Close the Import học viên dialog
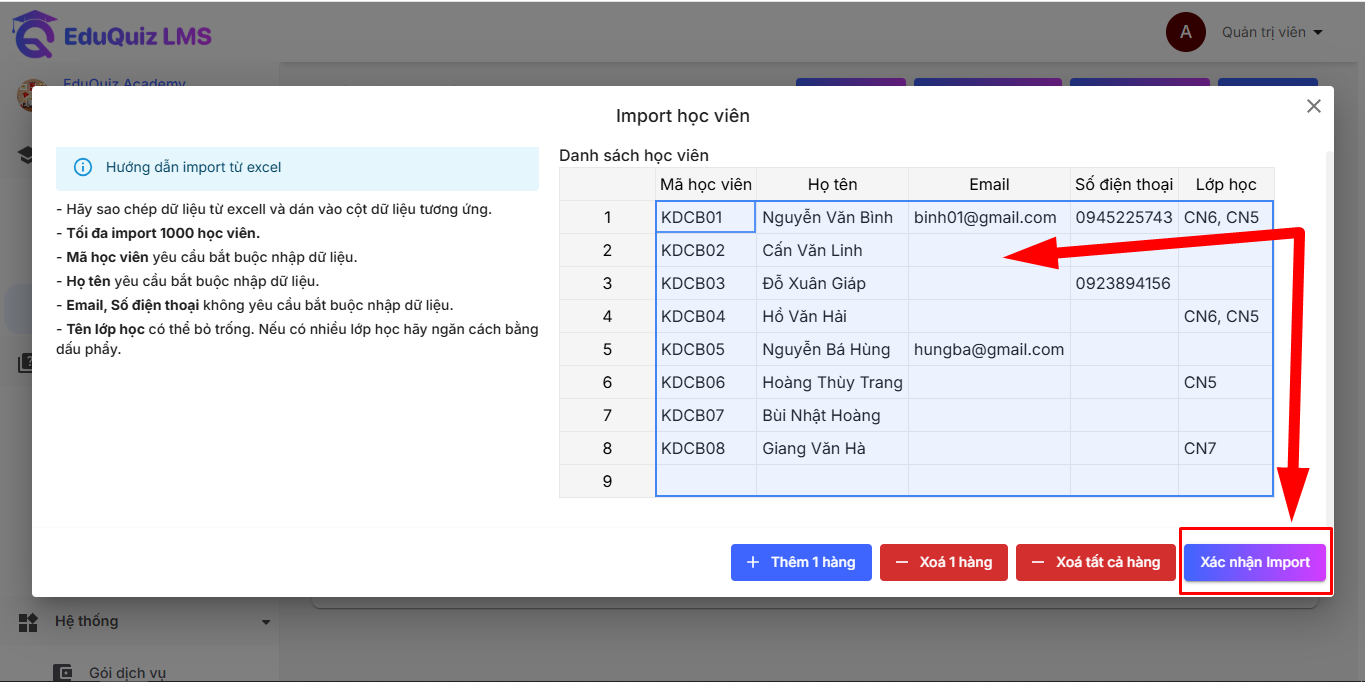This screenshot has width=1365, height=682. coord(1314,106)
